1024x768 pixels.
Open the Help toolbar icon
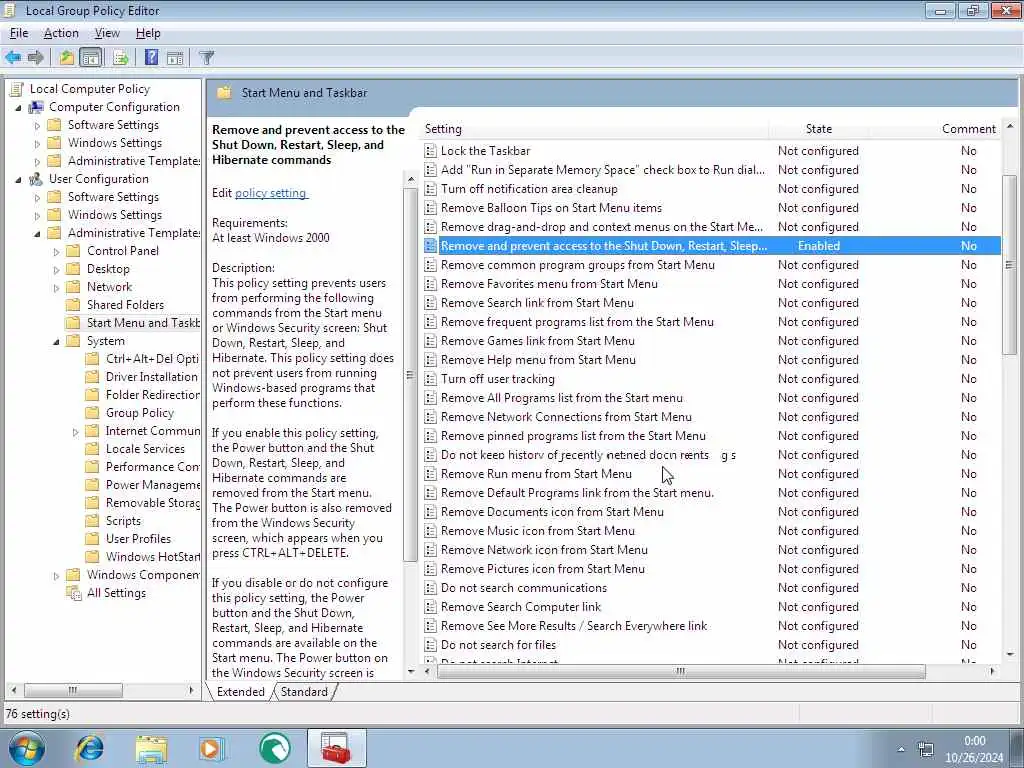[x=151, y=57]
